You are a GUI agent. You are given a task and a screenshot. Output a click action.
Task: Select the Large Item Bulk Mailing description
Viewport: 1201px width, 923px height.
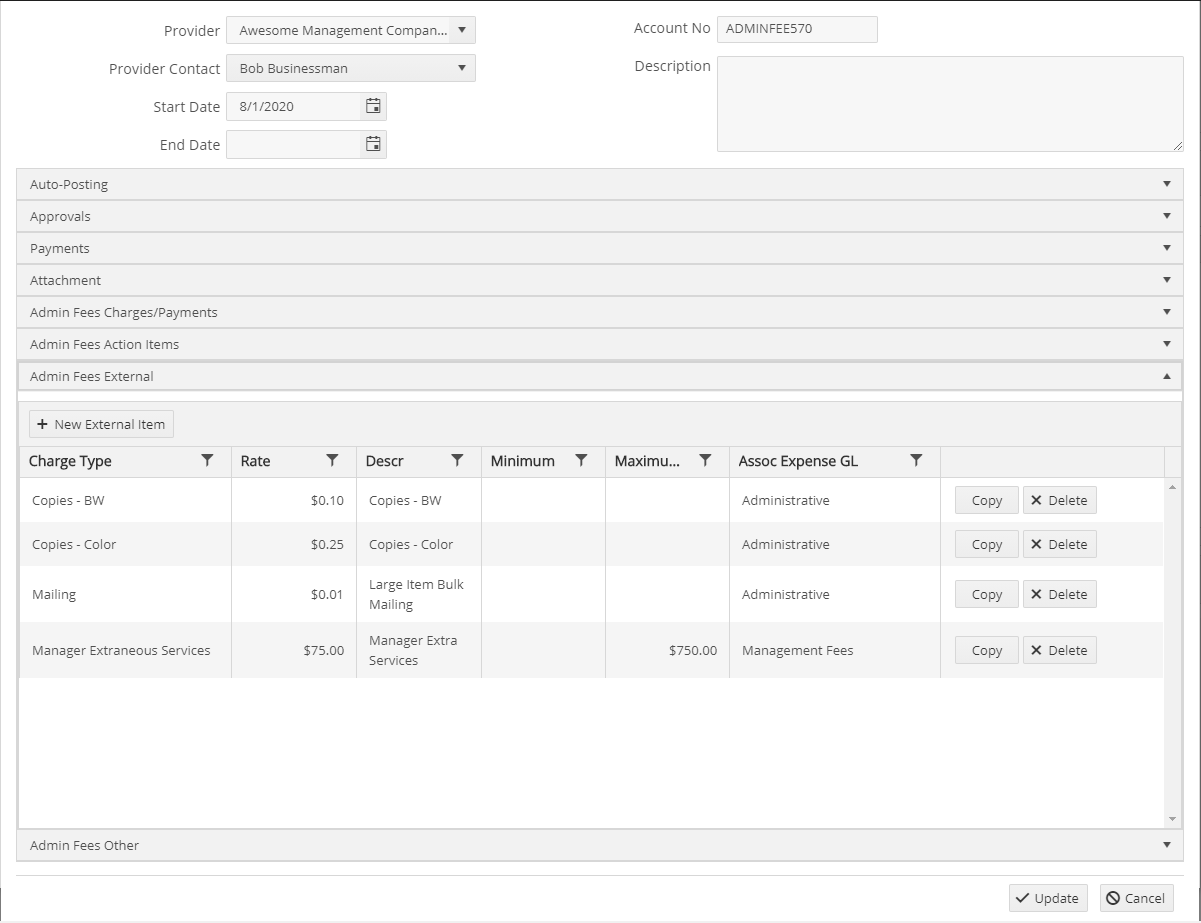click(x=419, y=594)
